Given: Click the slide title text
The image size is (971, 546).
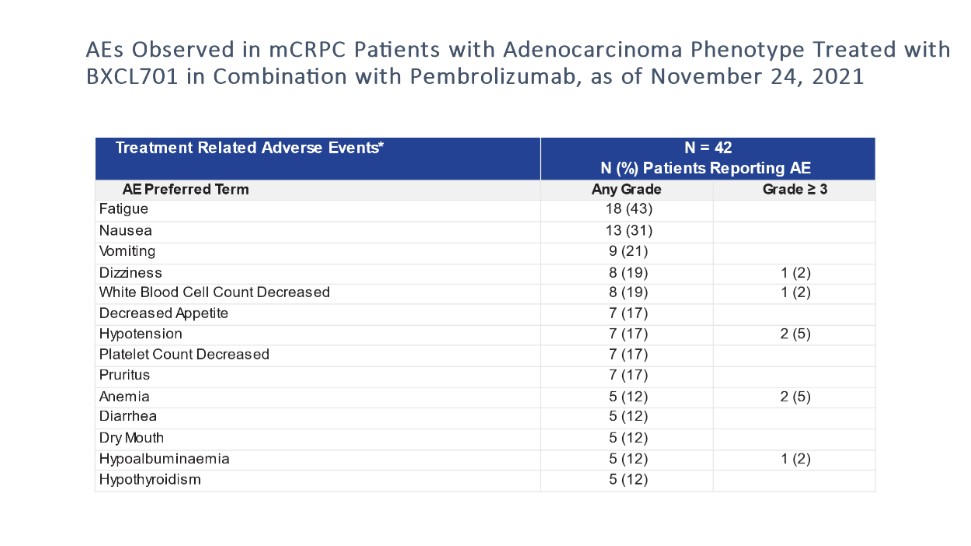Looking at the screenshot, I should 518,62.
